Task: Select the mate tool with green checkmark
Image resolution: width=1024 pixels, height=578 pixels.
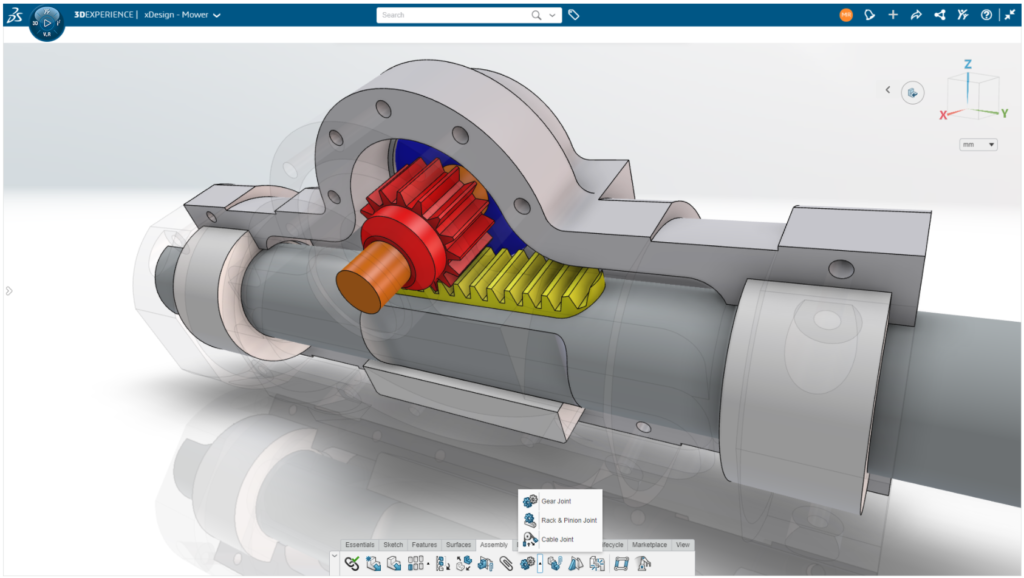Action: (351, 561)
